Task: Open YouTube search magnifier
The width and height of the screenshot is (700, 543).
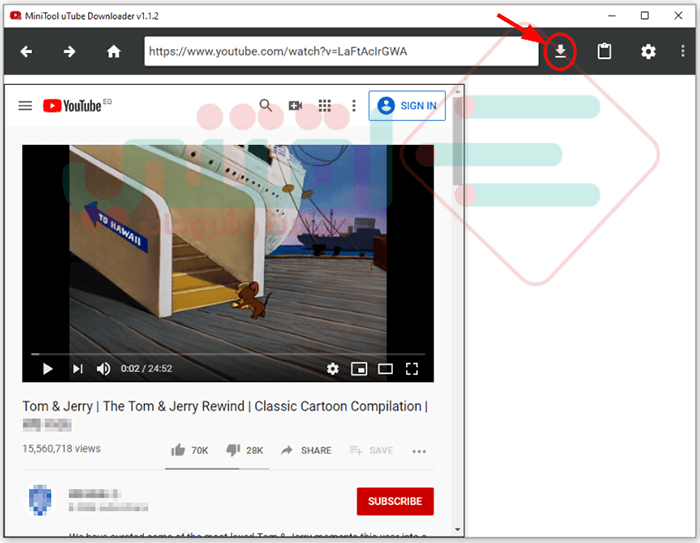Action: [266, 105]
